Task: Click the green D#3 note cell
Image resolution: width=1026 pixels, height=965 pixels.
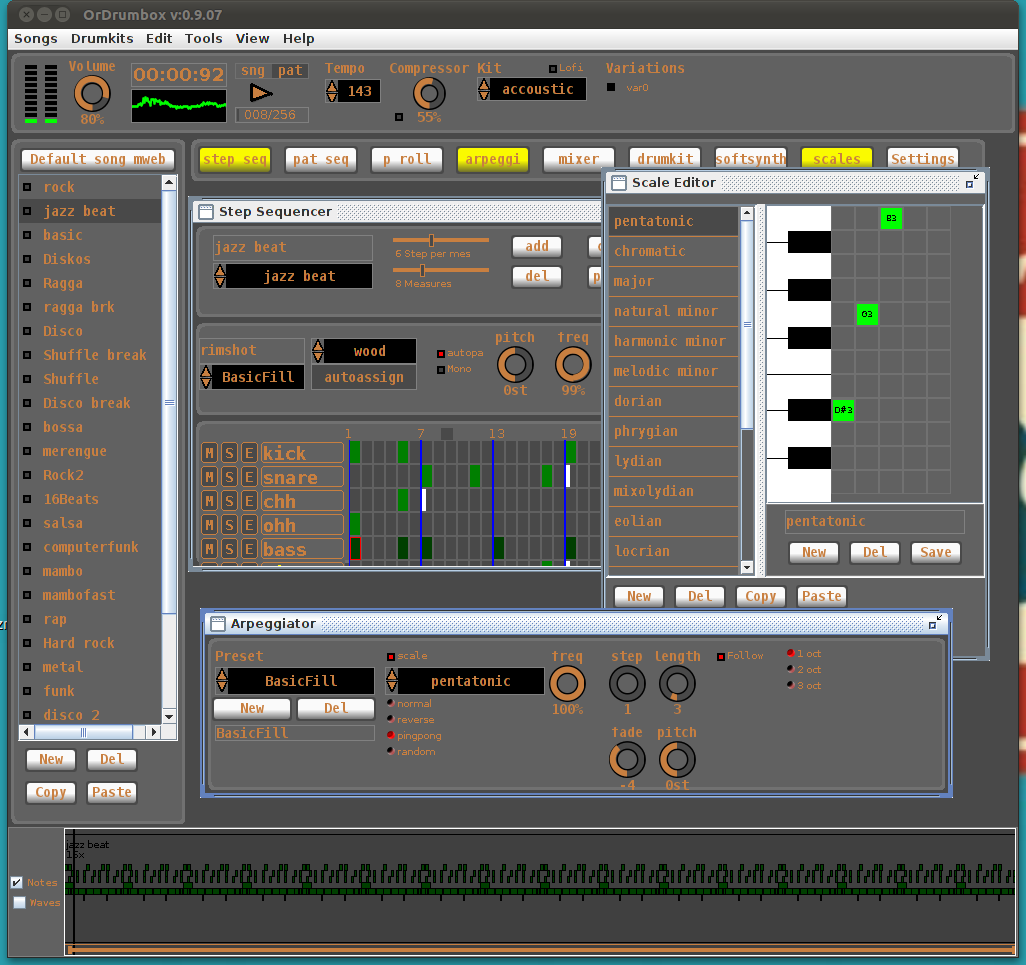Action: 843,410
